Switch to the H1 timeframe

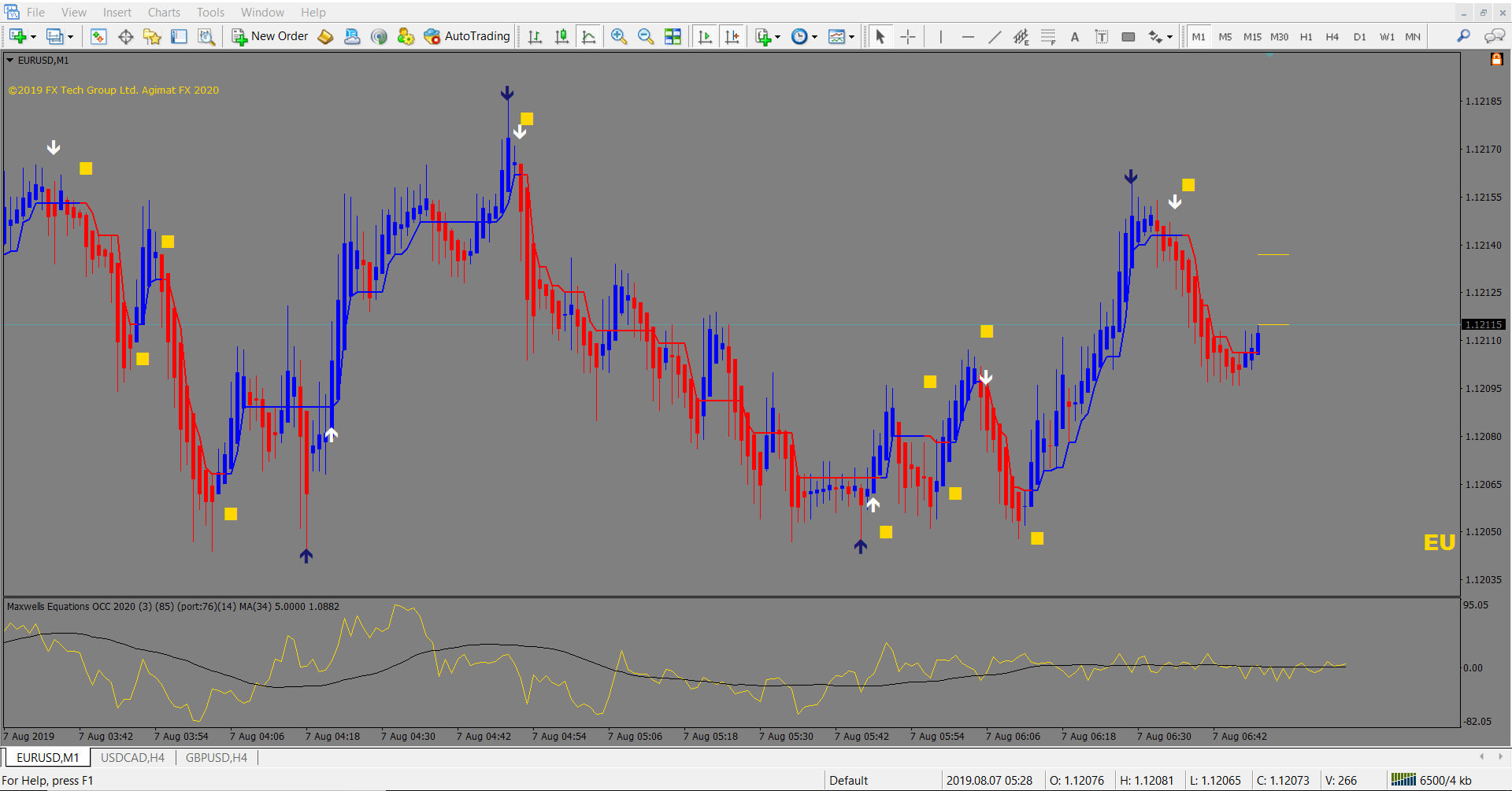1306,36
